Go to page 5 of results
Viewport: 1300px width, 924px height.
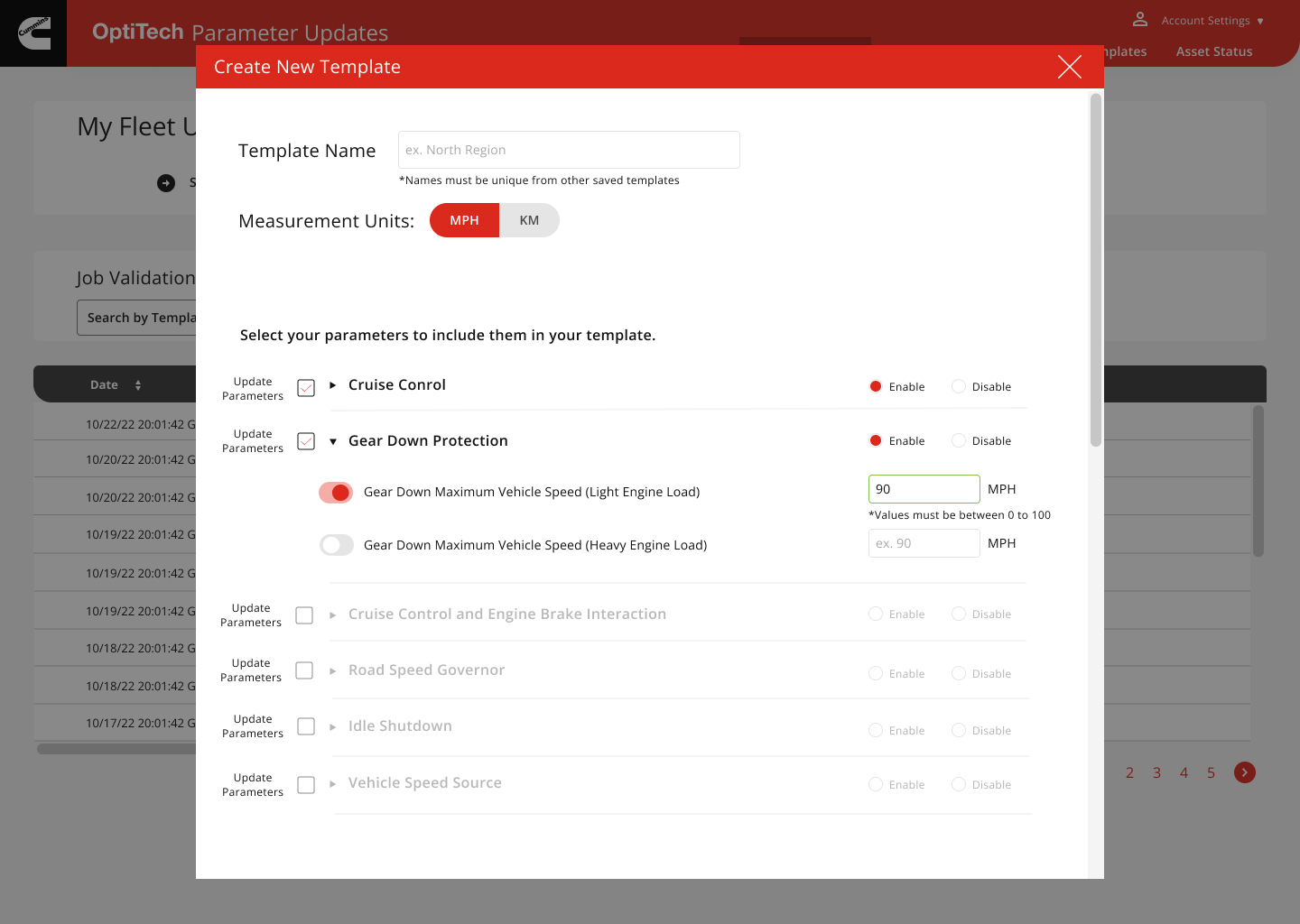coord(1211,772)
